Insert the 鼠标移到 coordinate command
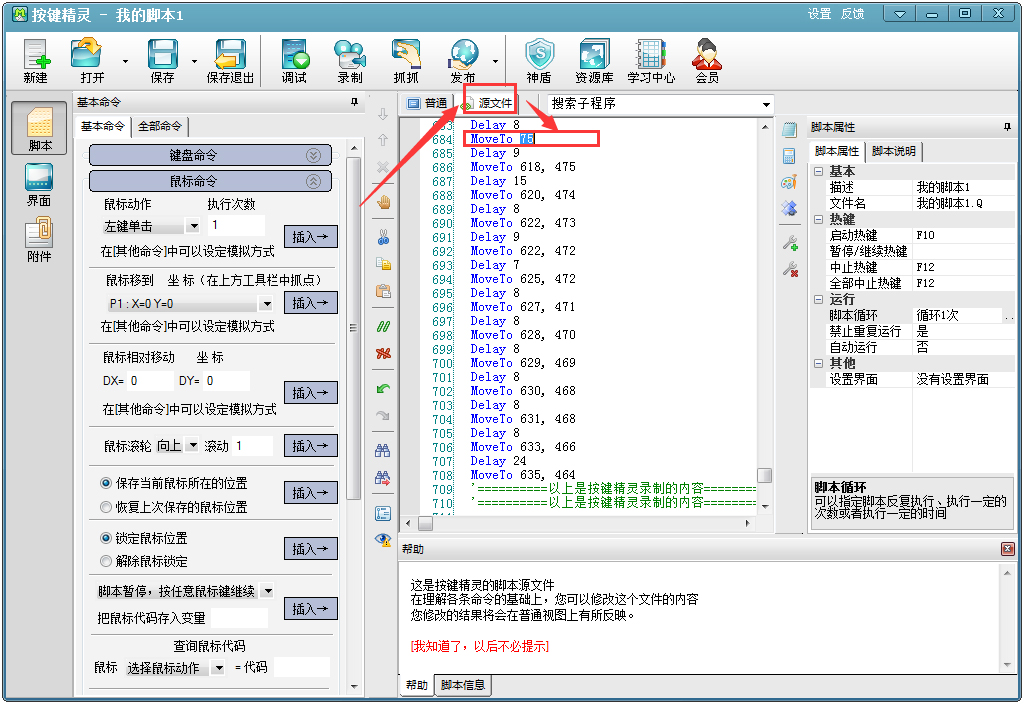Screen dimensions: 1024x706 click(x=311, y=302)
